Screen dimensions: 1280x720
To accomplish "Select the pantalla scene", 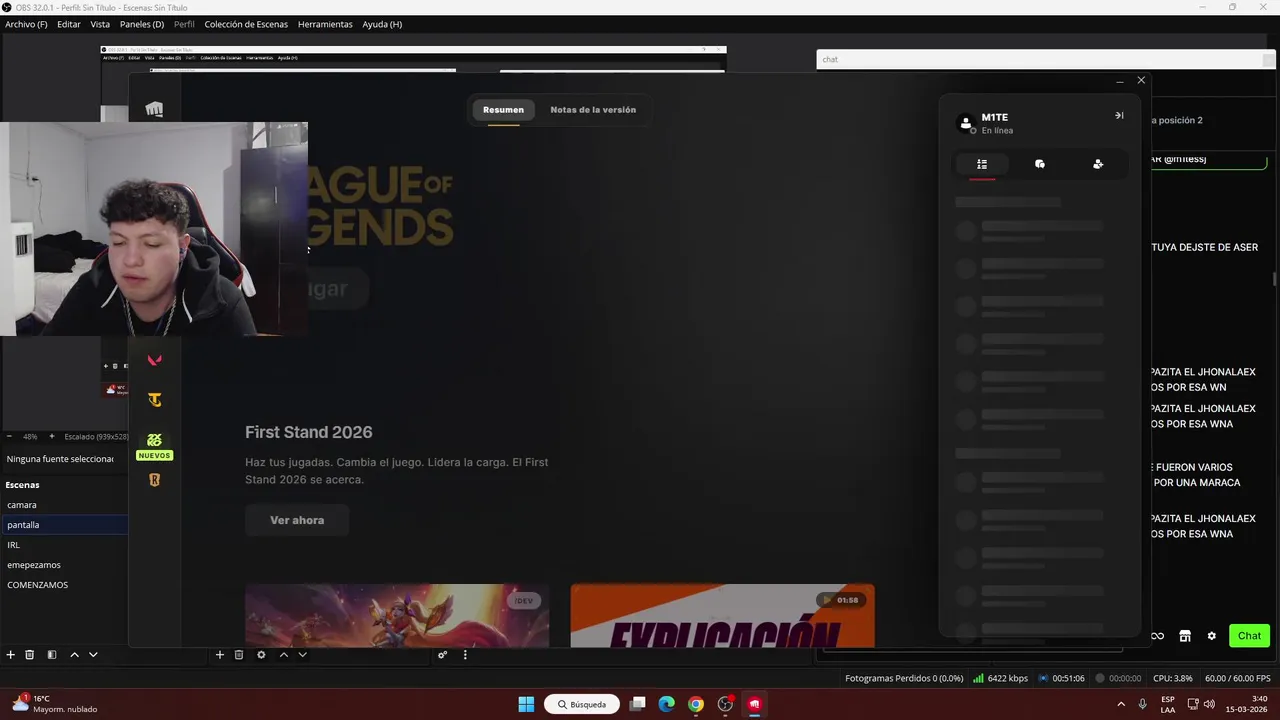I will tap(64, 525).
